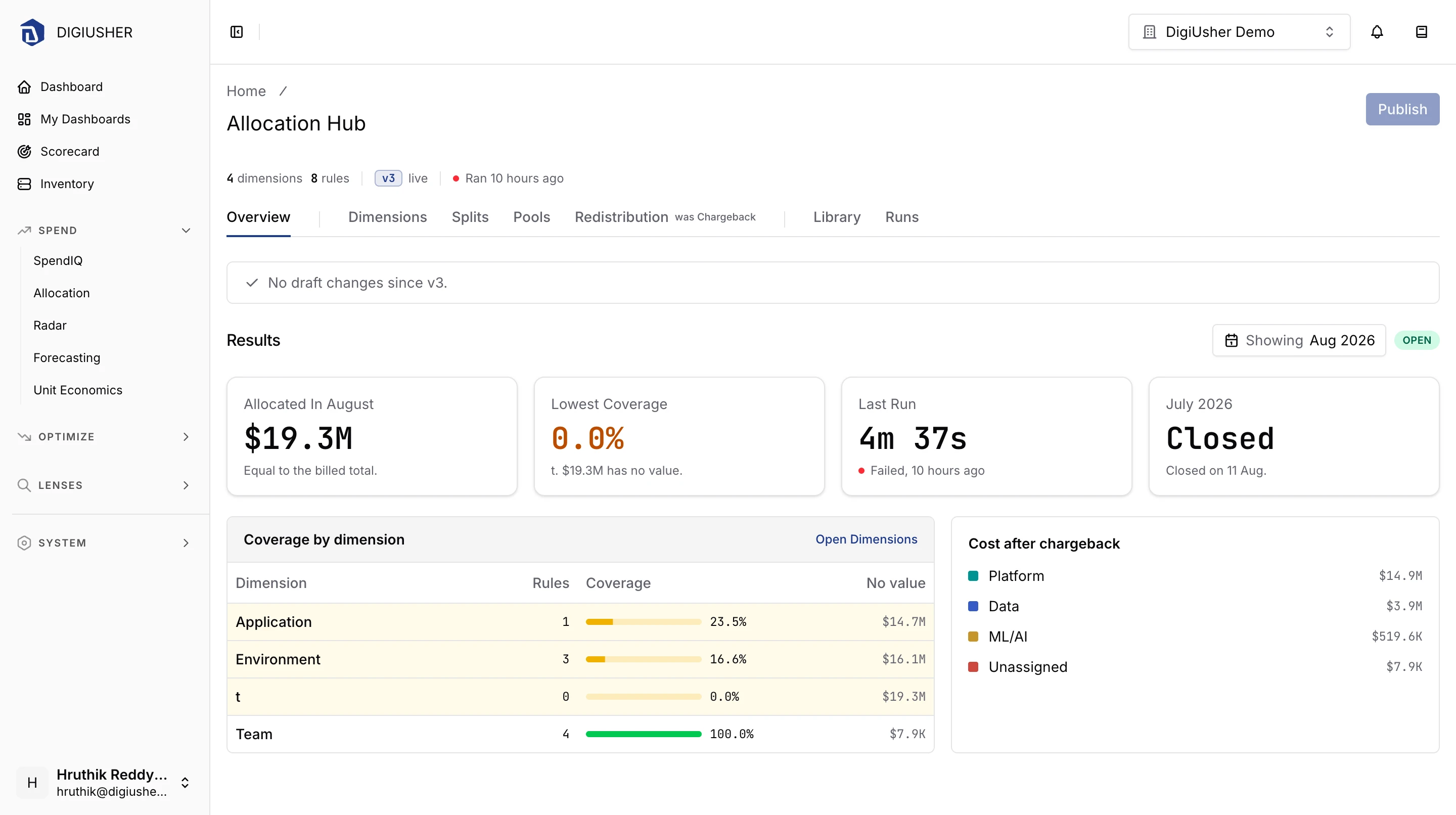Click the building icon in org selector
Image resolution: width=1456 pixels, height=815 pixels.
pos(1150,32)
